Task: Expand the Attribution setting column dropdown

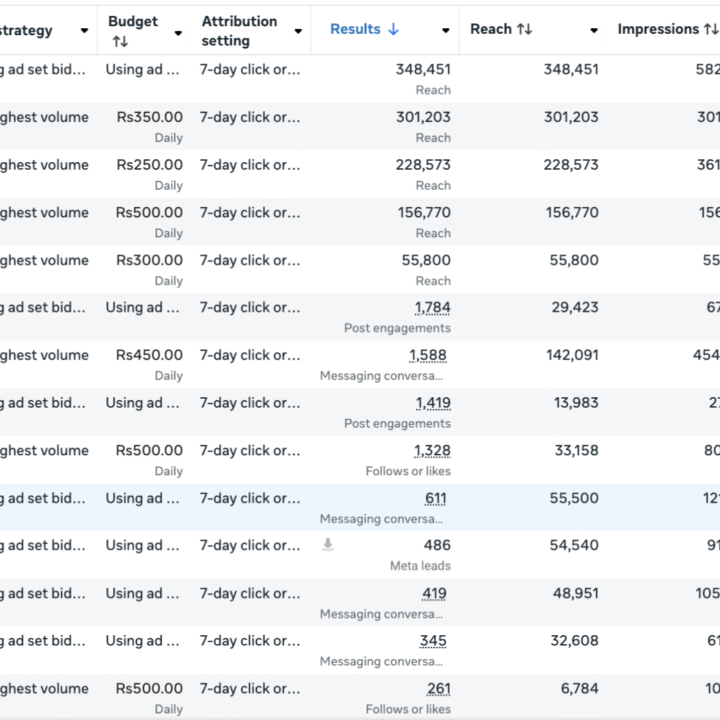Action: (x=298, y=31)
